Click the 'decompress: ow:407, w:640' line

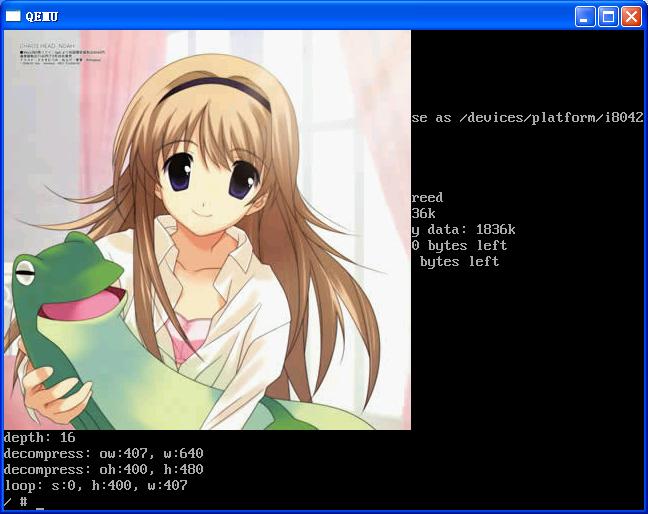pyautogui.click(x=103, y=454)
